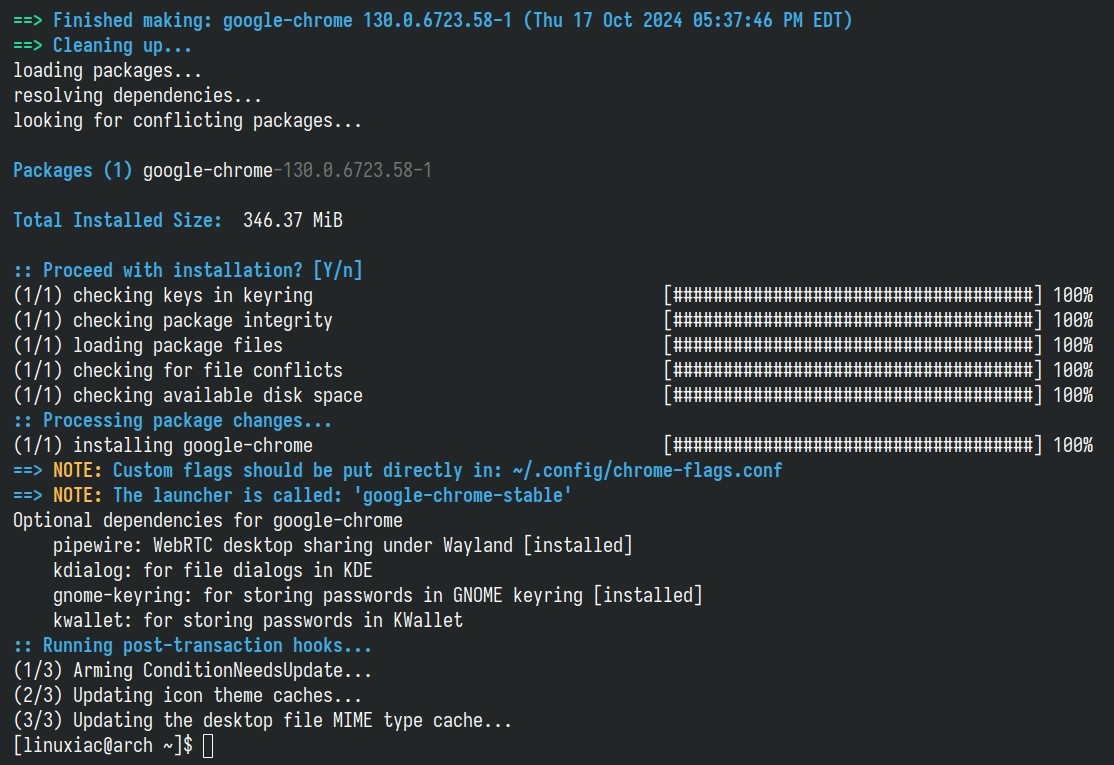Click 'installing google-chrome' line
Image resolution: width=1114 pixels, height=765 pixels.
pyautogui.click(x=163, y=445)
